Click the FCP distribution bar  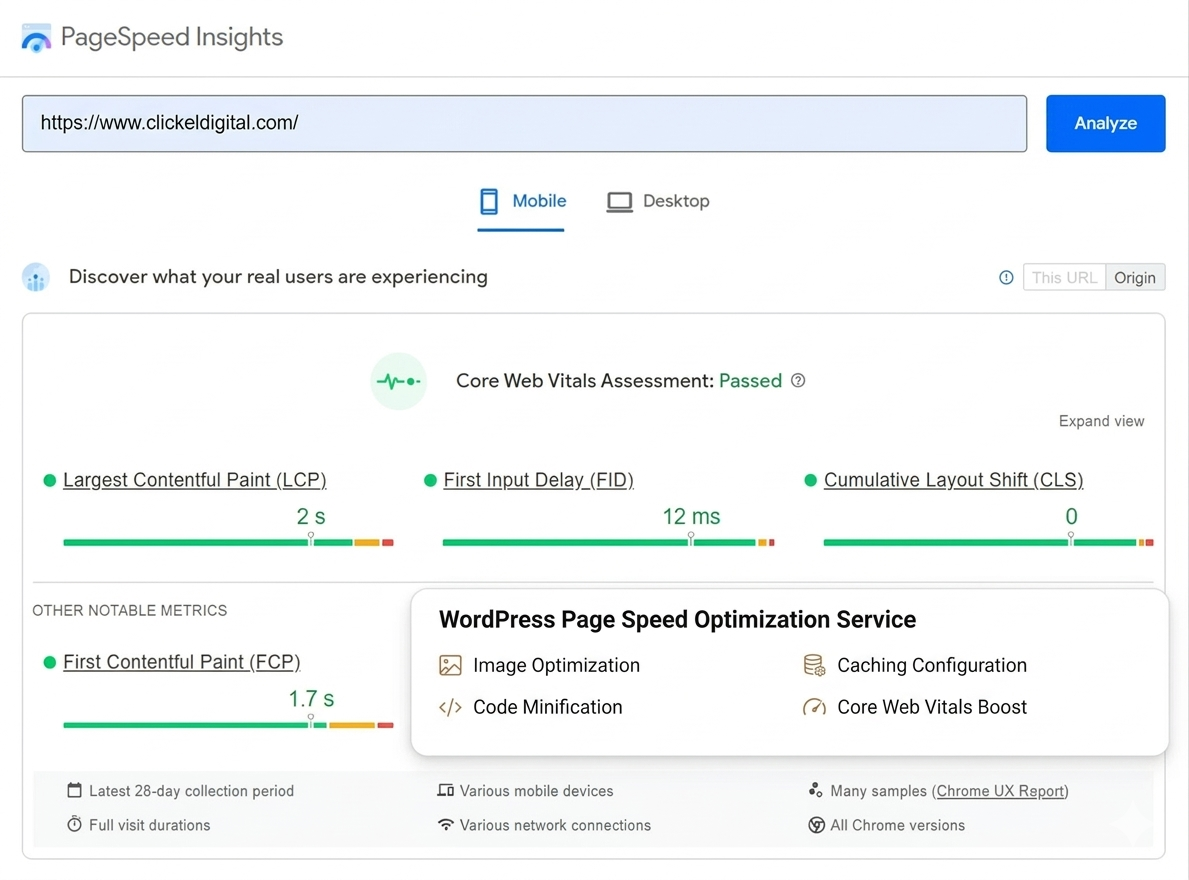[228, 725]
